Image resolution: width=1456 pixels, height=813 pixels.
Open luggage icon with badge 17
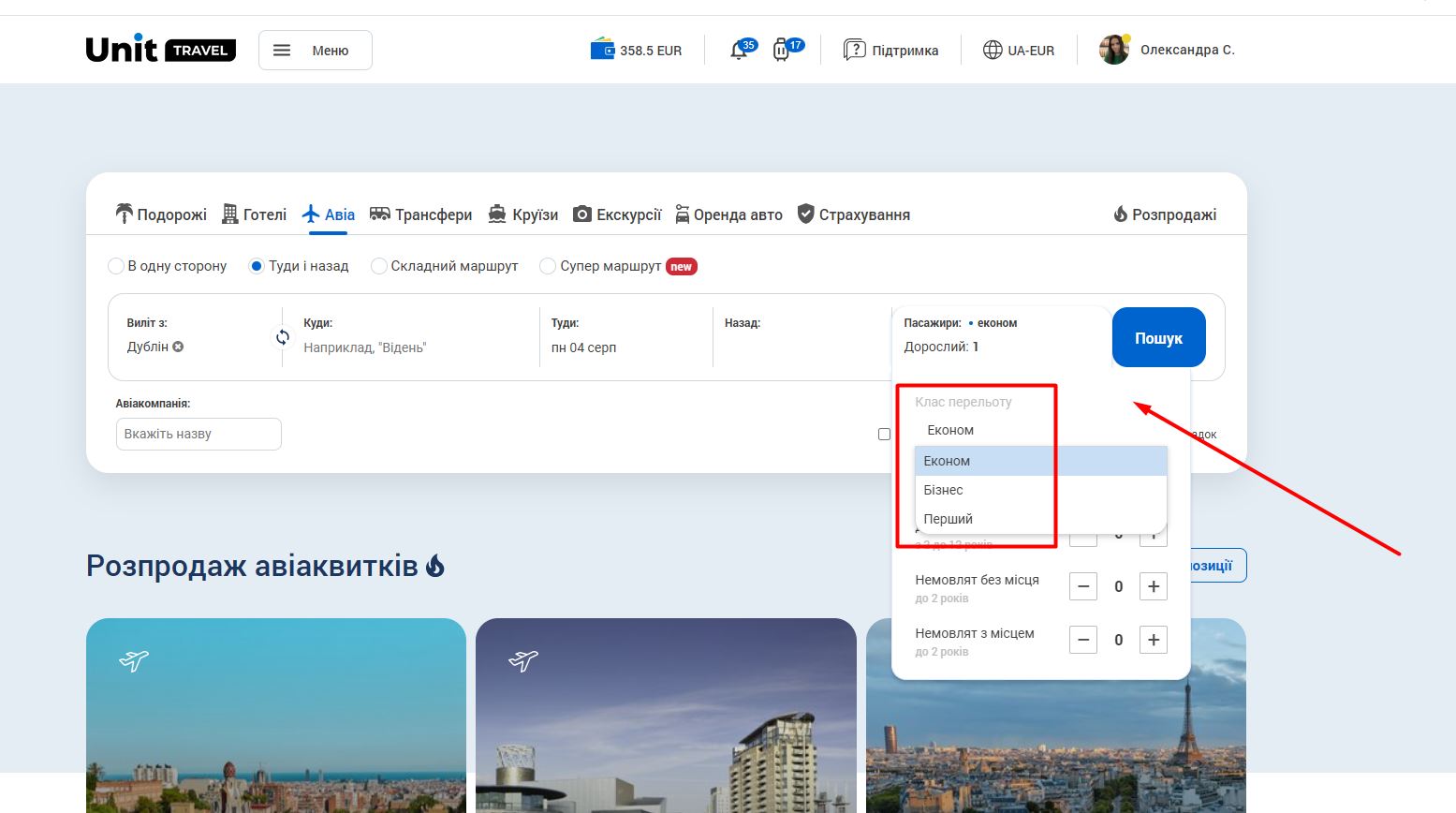pyautogui.click(x=787, y=50)
